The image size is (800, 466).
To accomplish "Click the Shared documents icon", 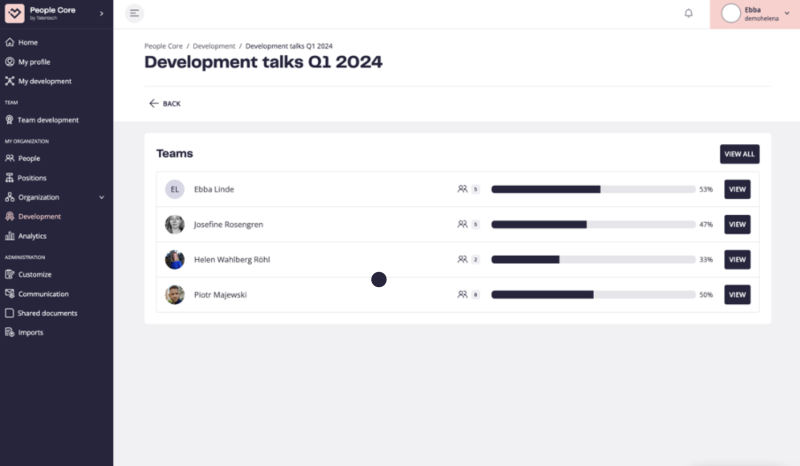I will 10,313.
